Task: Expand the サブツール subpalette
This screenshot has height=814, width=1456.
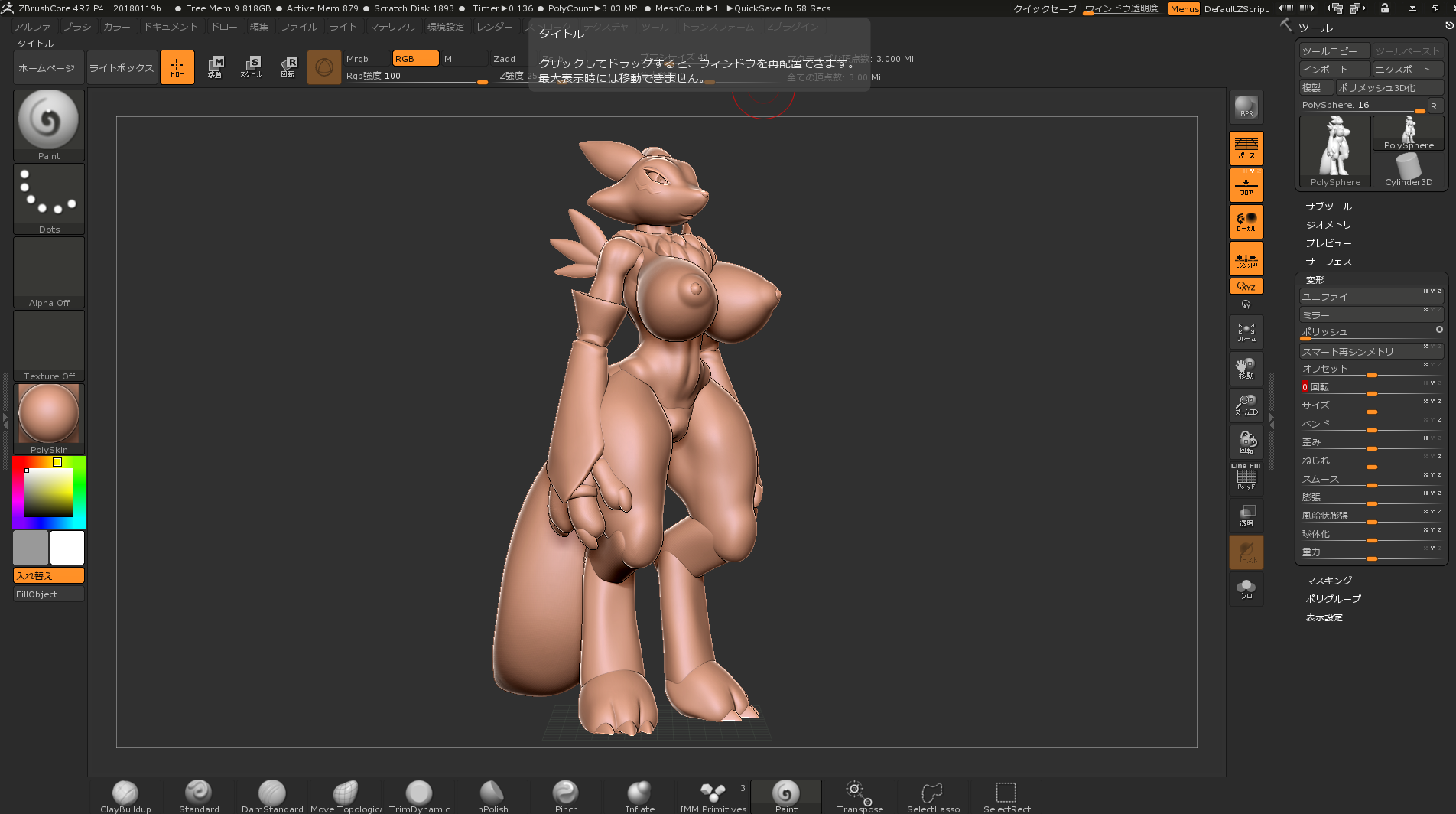Action: click(x=1328, y=207)
